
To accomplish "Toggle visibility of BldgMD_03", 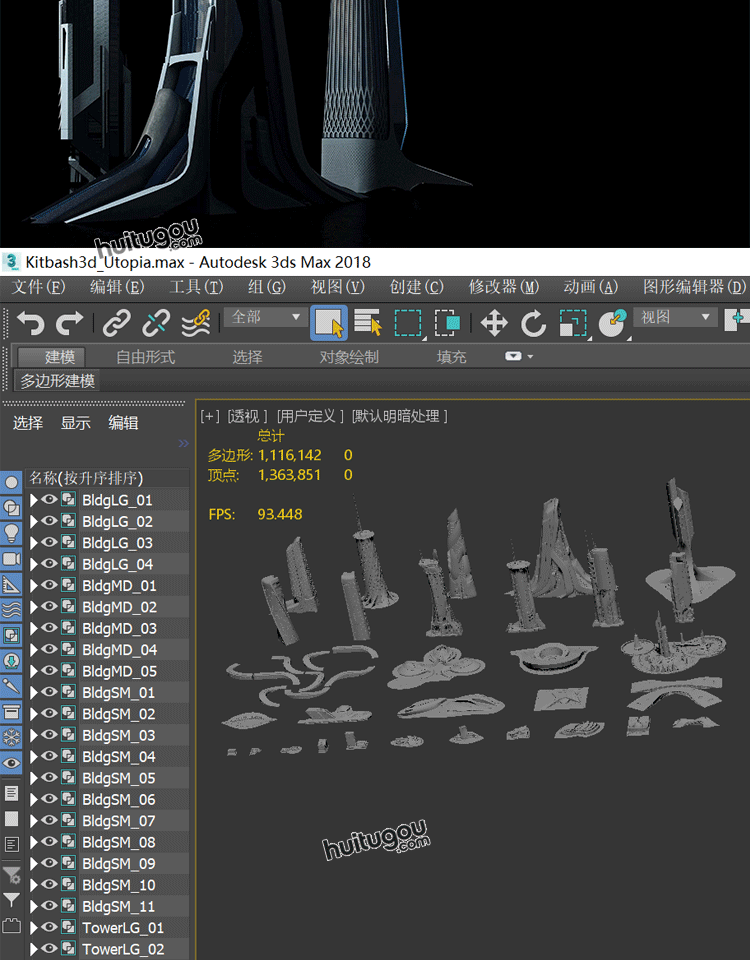I will pos(49,628).
